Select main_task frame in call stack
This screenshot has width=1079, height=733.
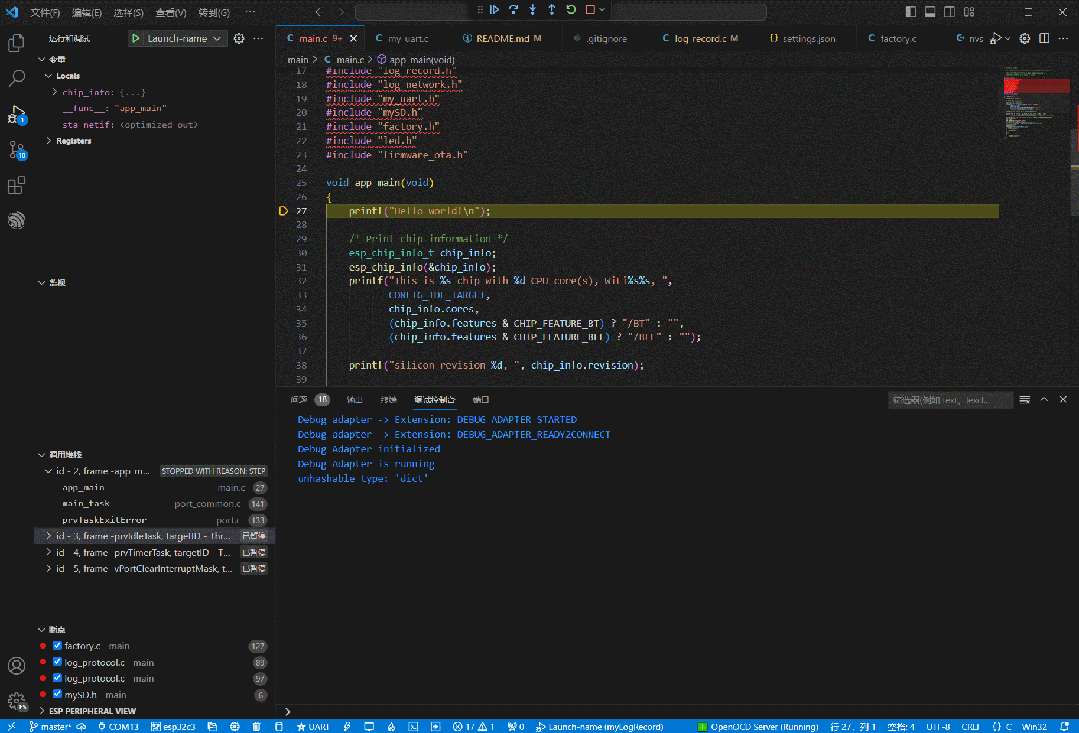click(86, 504)
